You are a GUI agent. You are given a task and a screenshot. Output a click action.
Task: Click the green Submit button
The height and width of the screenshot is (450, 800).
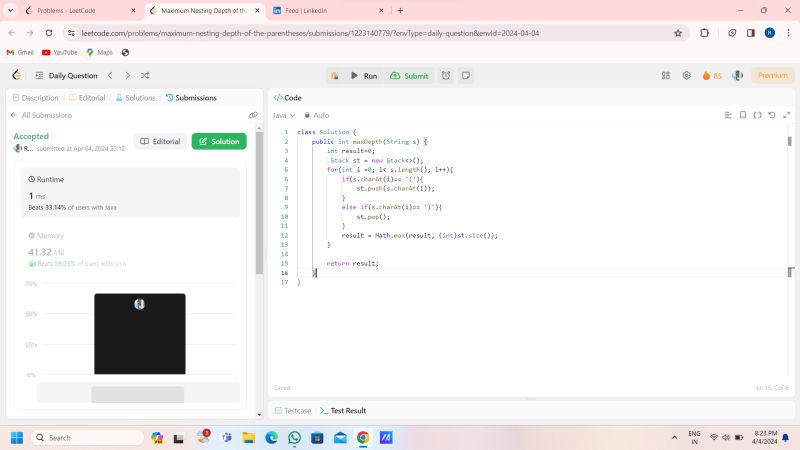point(409,75)
